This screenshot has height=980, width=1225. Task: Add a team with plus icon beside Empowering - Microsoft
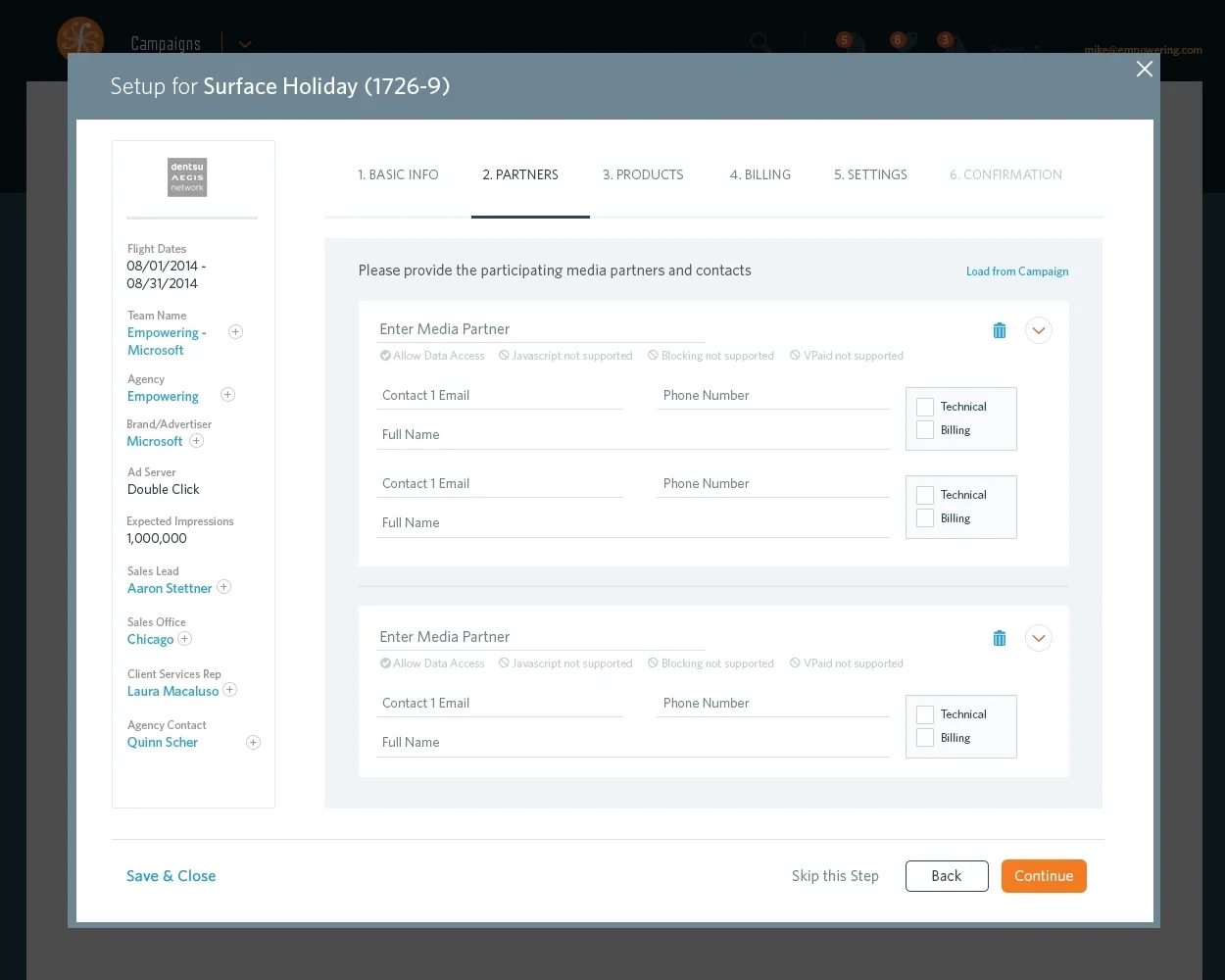[235, 332]
